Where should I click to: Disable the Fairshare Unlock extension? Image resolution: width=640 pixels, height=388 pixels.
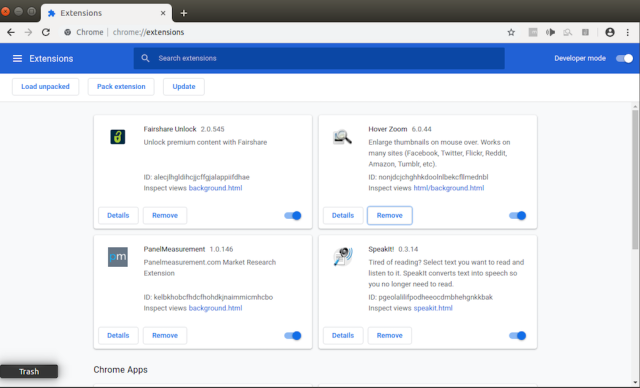[x=293, y=215]
